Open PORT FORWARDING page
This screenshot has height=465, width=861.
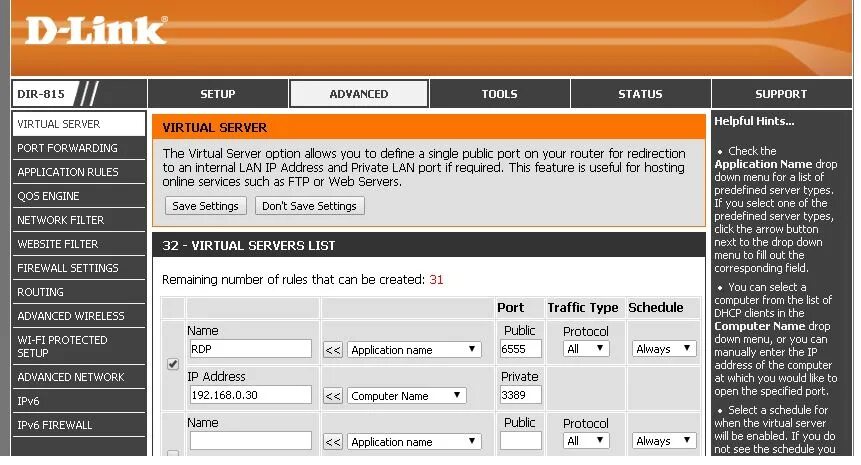(79, 148)
